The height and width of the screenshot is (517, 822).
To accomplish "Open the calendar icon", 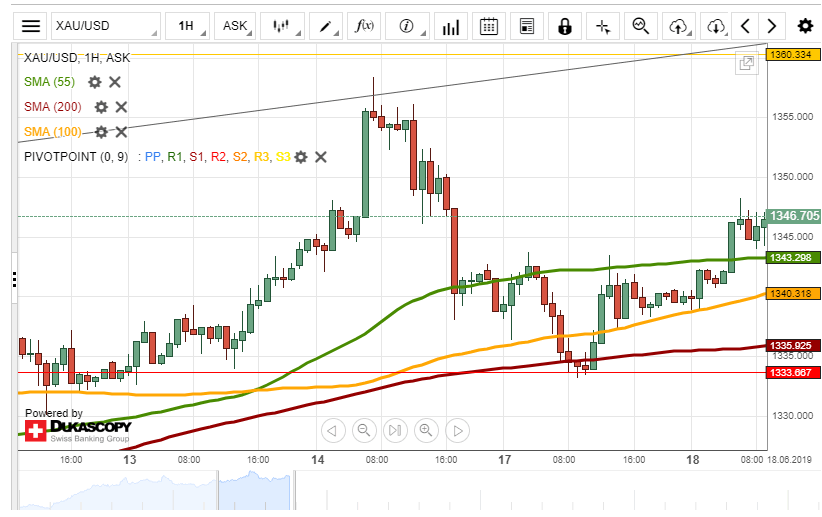I will coord(489,26).
